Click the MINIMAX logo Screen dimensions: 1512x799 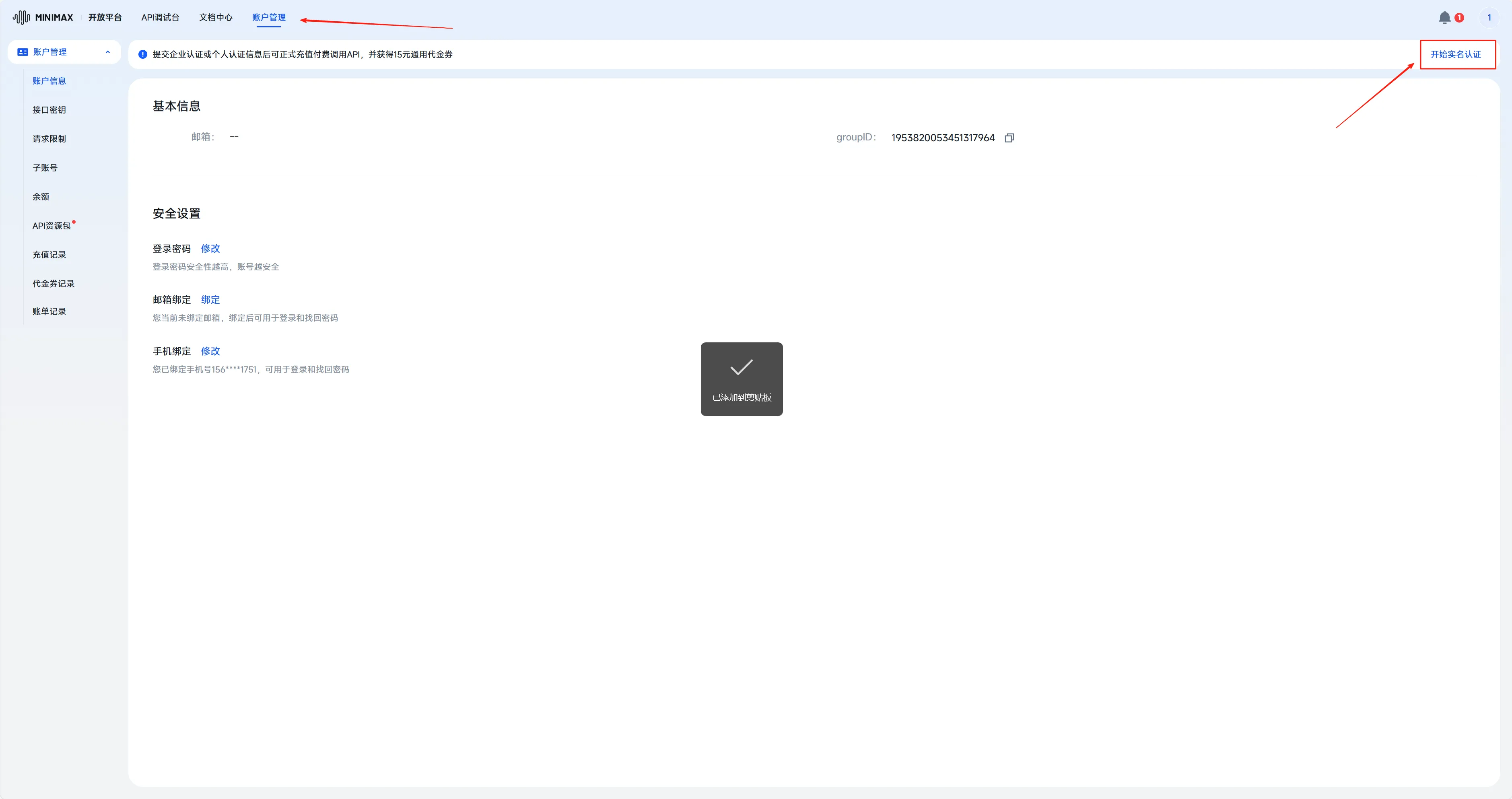point(43,18)
